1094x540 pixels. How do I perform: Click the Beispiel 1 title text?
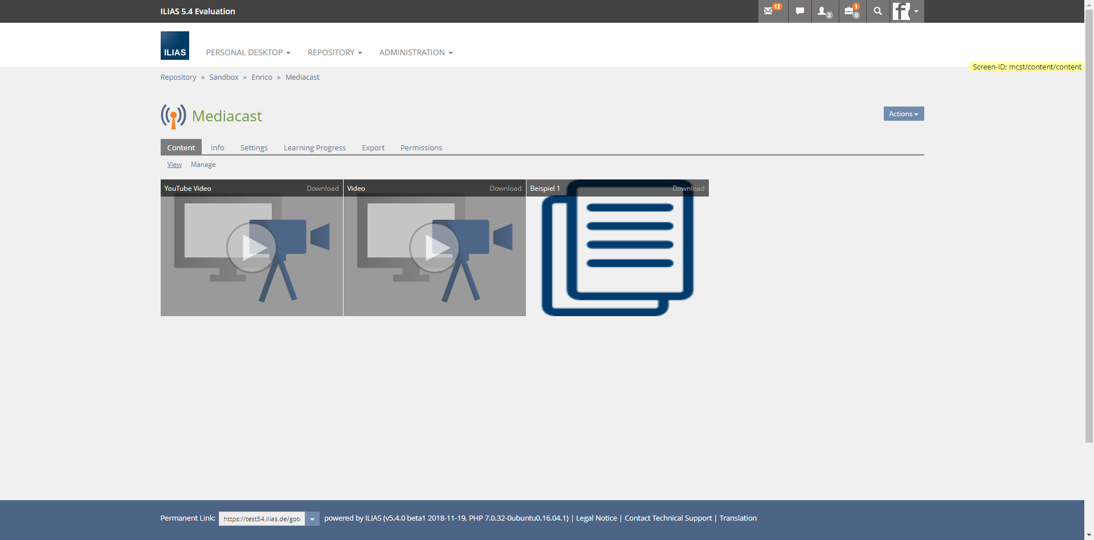pyautogui.click(x=545, y=188)
